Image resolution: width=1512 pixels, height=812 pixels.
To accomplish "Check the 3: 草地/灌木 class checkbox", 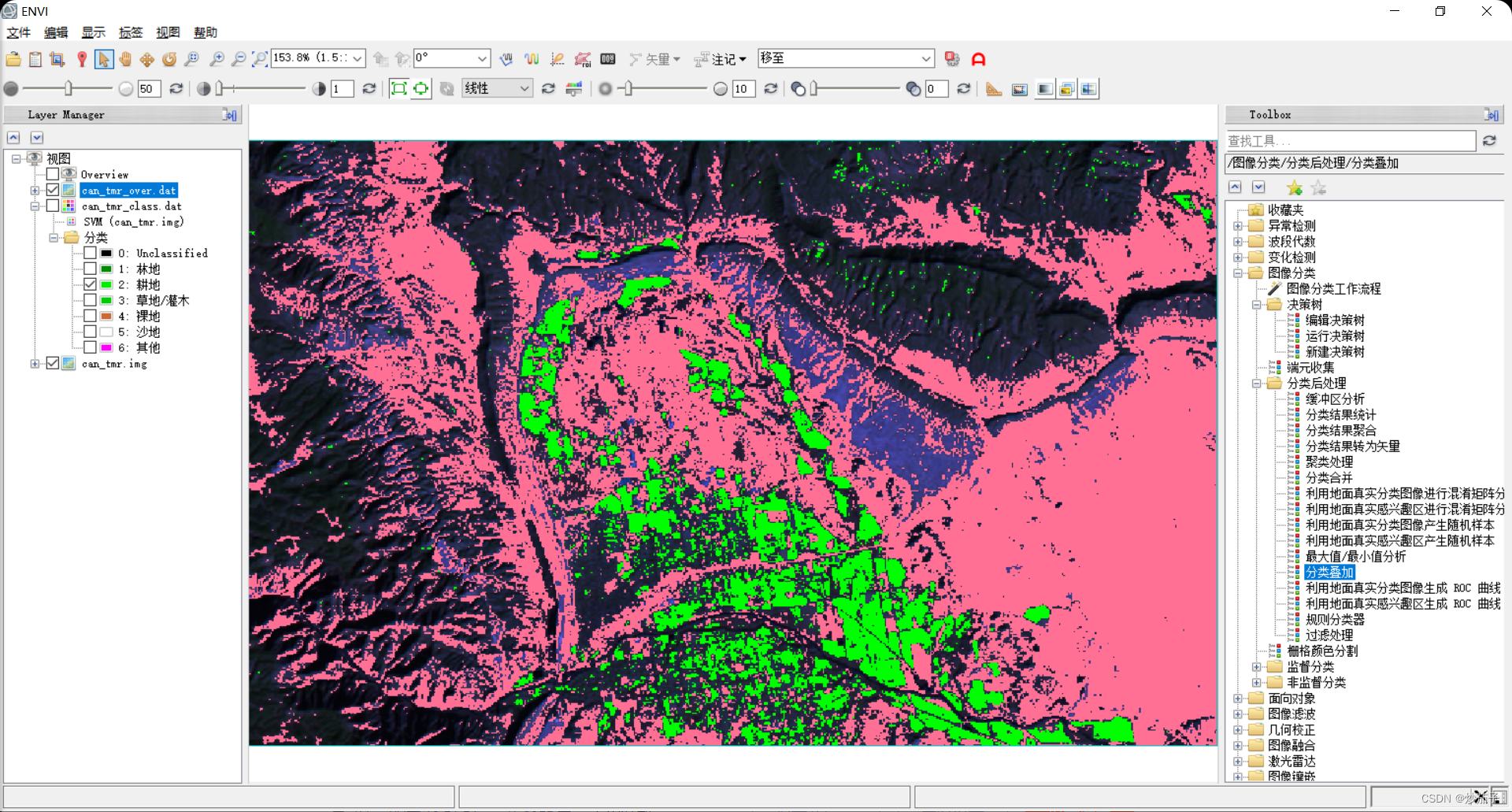I will pyautogui.click(x=91, y=300).
